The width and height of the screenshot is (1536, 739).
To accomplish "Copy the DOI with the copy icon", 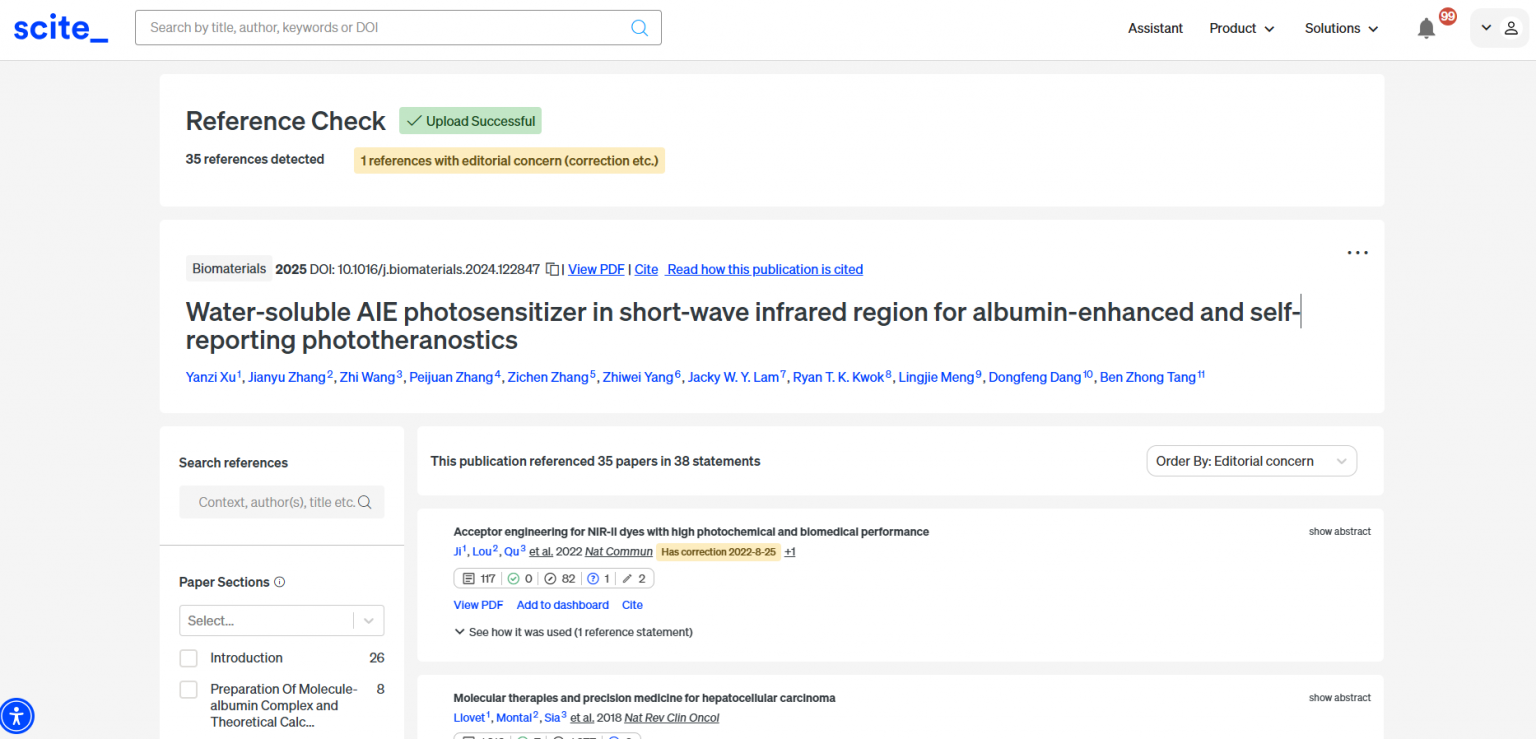I will [552, 269].
